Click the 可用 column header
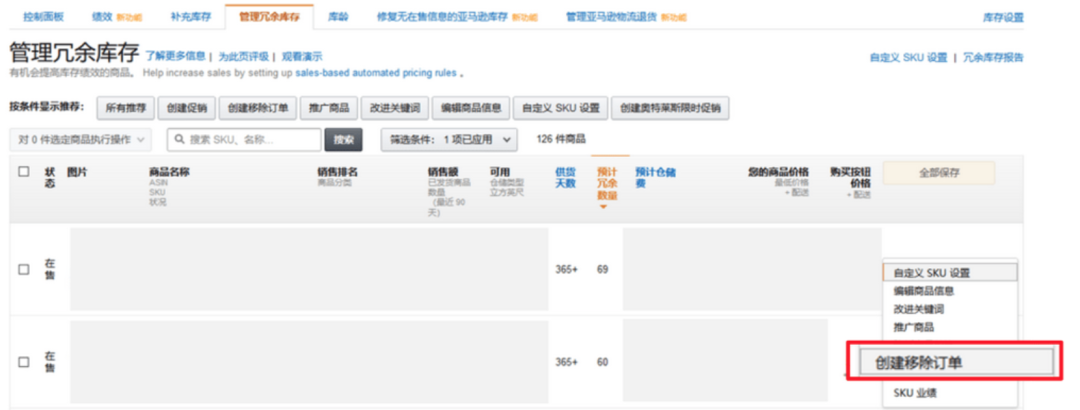 (499, 172)
